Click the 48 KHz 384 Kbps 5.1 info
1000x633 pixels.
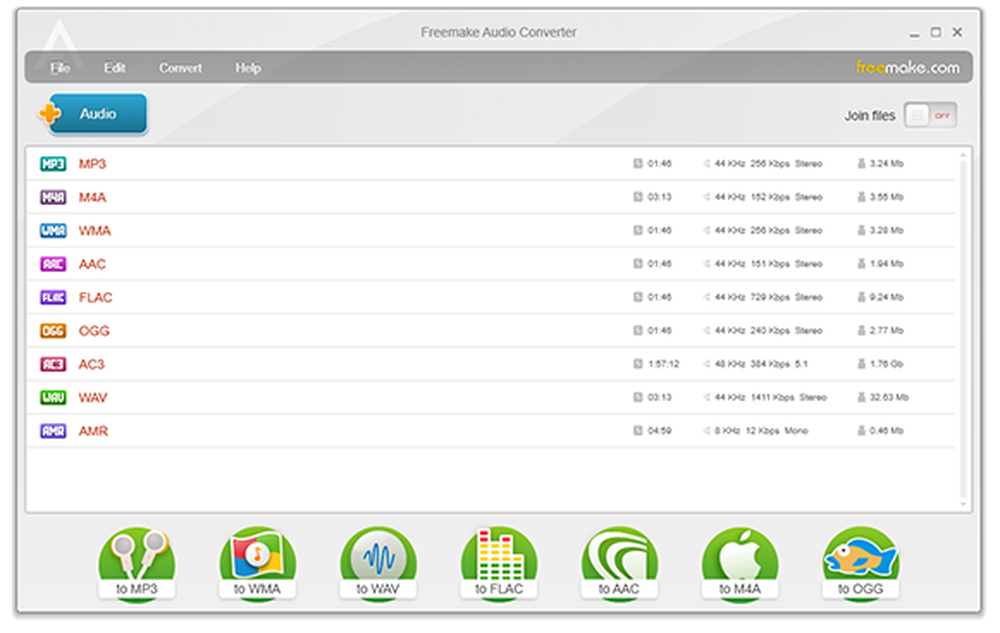(761, 364)
